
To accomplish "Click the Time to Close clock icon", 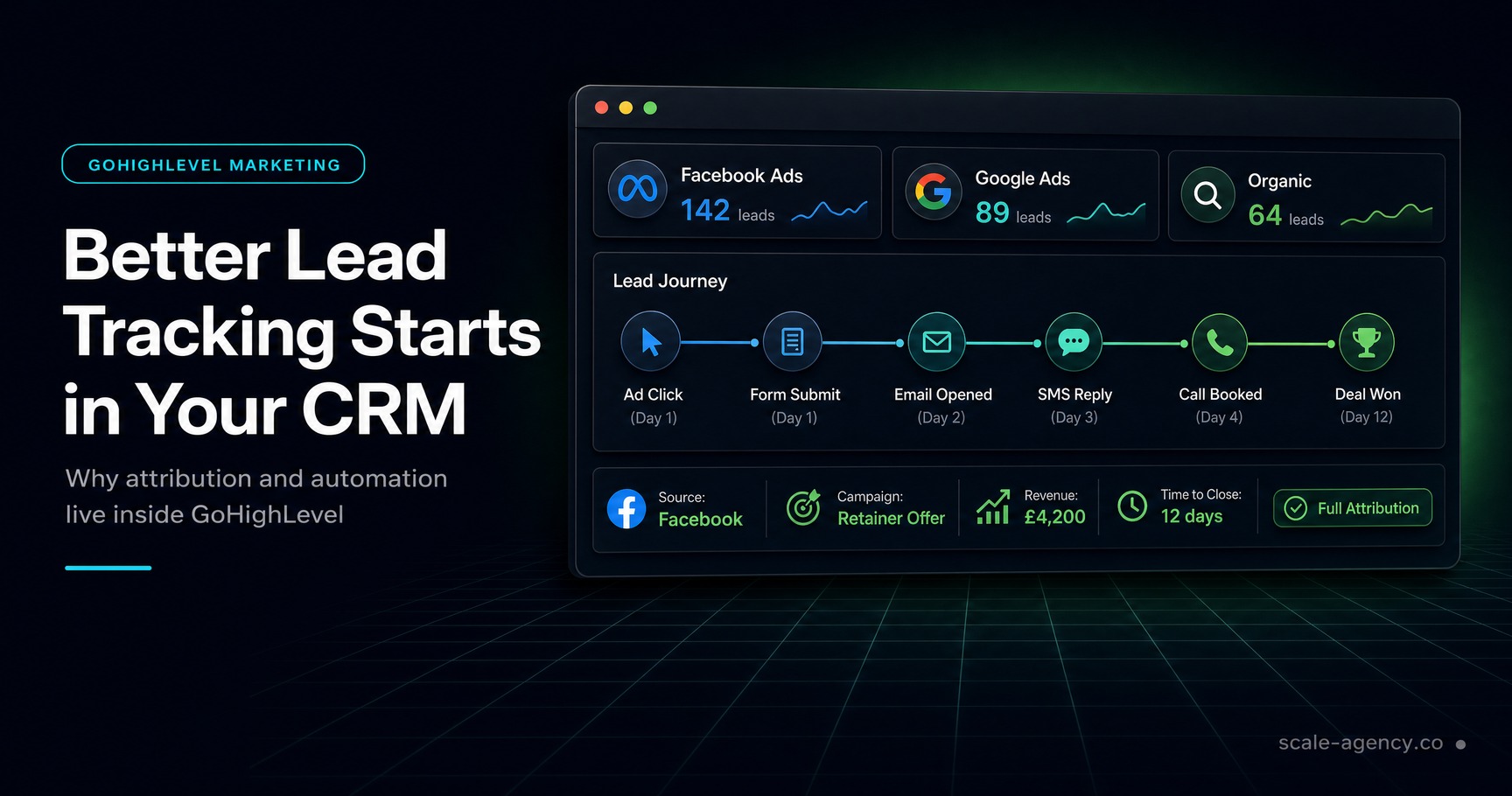I will click(1132, 506).
